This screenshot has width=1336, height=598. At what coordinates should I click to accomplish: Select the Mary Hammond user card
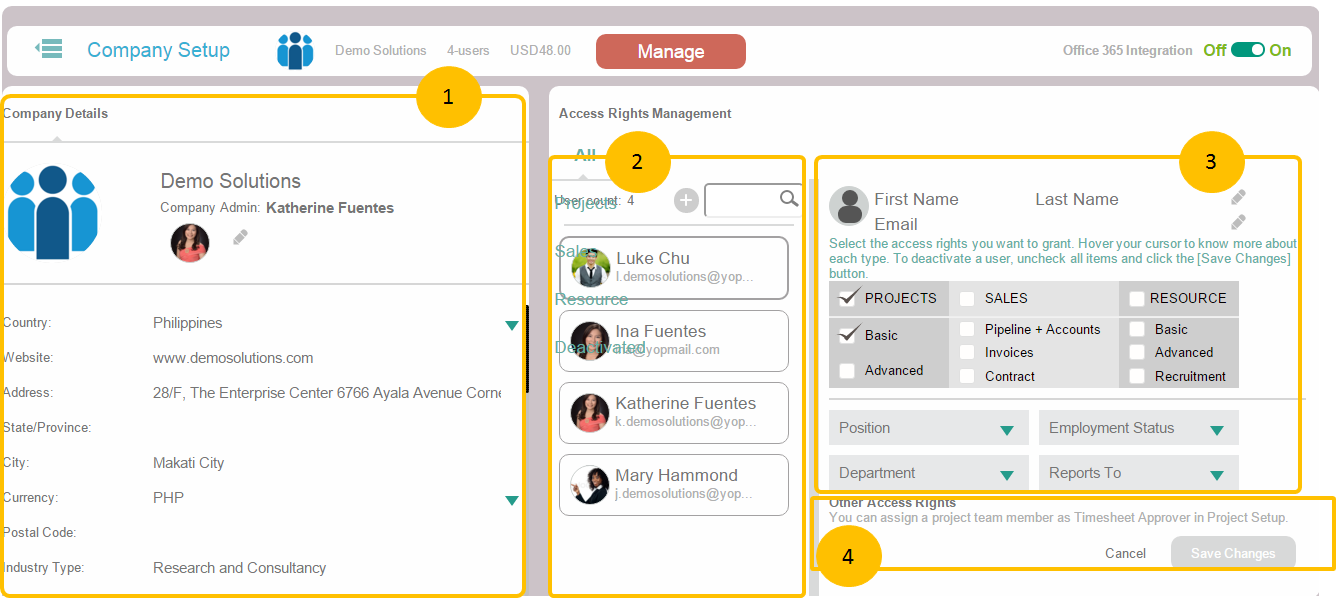click(674, 485)
